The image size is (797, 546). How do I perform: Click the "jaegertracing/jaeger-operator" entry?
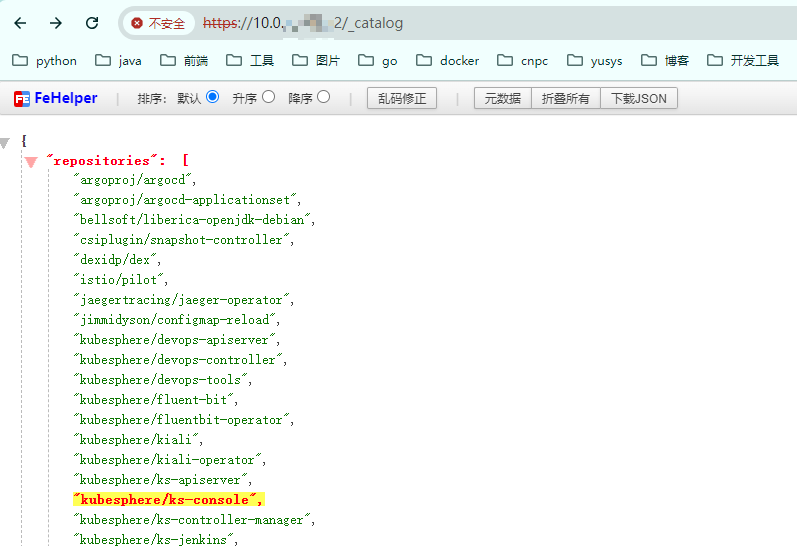184,300
